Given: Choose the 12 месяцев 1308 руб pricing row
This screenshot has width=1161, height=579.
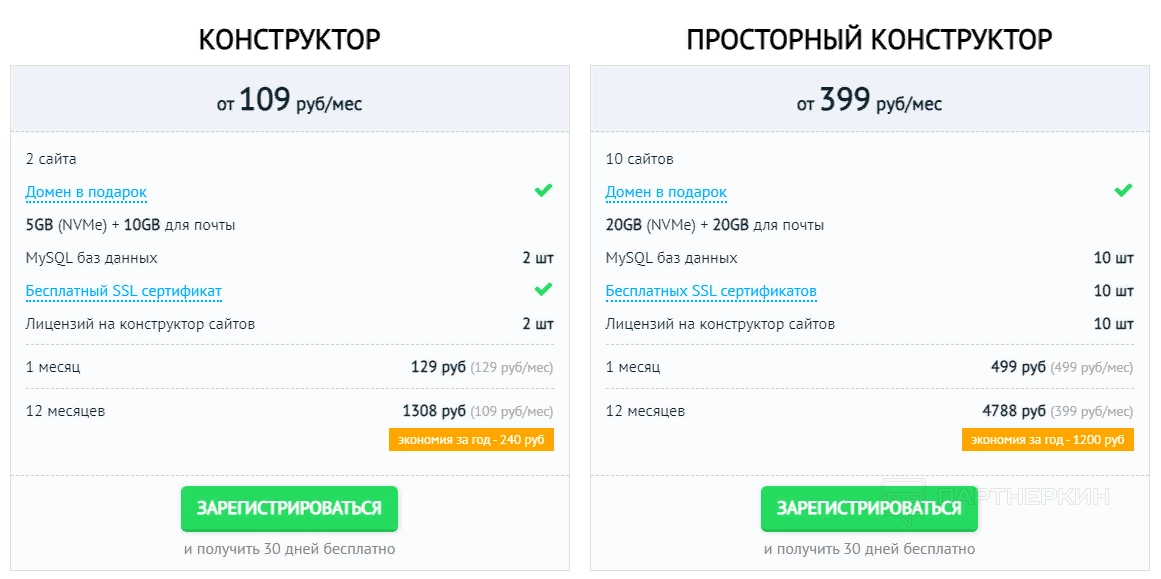Looking at the screenshot, I should tap(289, 411).
